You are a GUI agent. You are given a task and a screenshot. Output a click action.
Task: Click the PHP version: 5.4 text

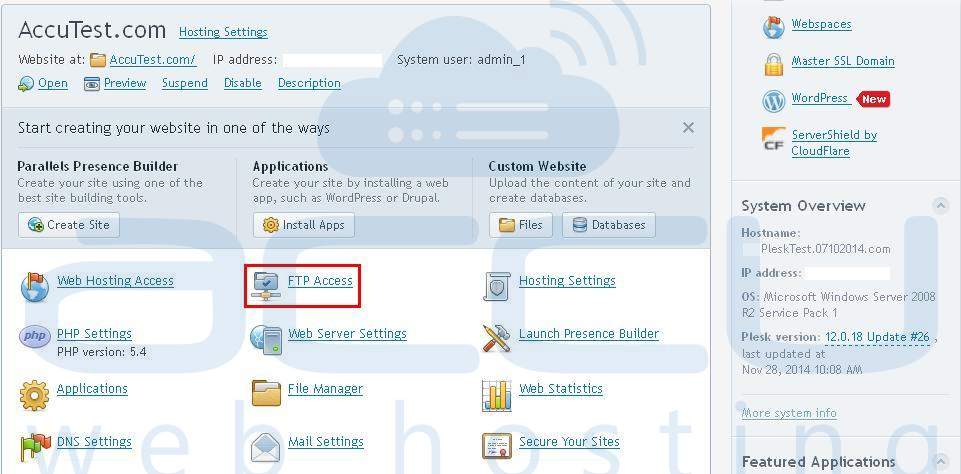tap(102, 352)
